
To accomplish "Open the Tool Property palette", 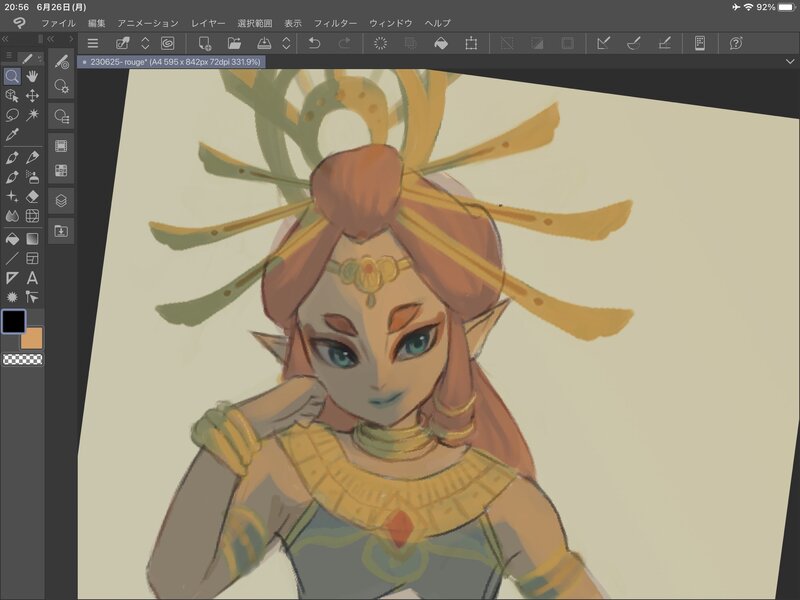I will (61, 86).
